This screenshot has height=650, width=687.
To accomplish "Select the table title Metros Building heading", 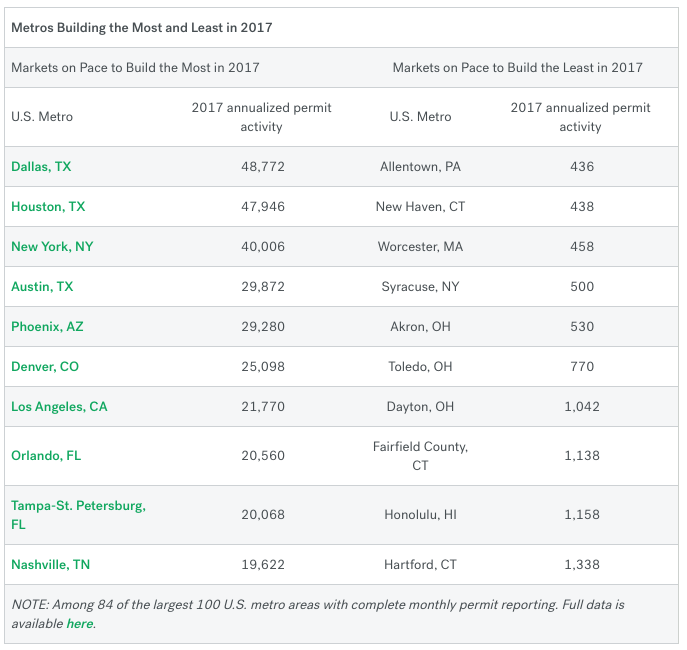I will coord(142,28).
